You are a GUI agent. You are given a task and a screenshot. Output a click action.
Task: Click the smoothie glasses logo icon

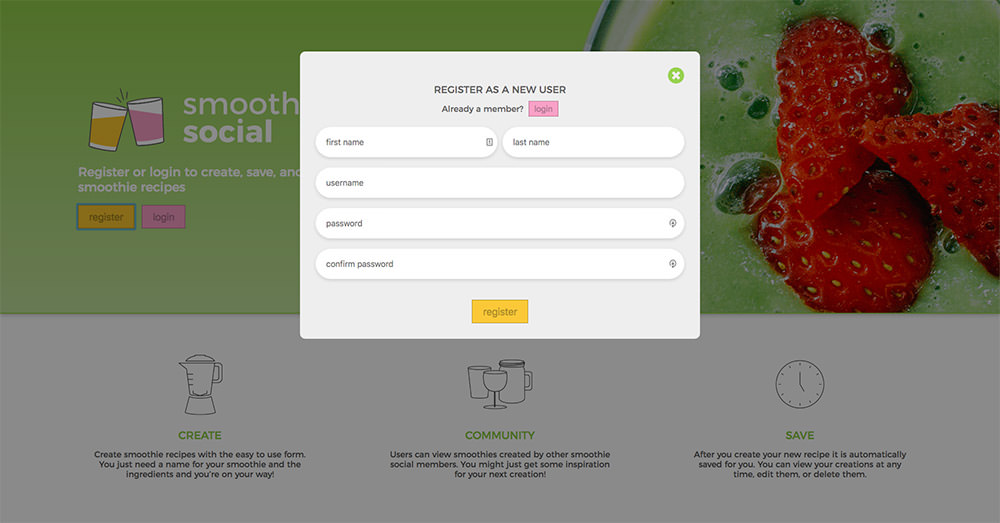(126, 120)
